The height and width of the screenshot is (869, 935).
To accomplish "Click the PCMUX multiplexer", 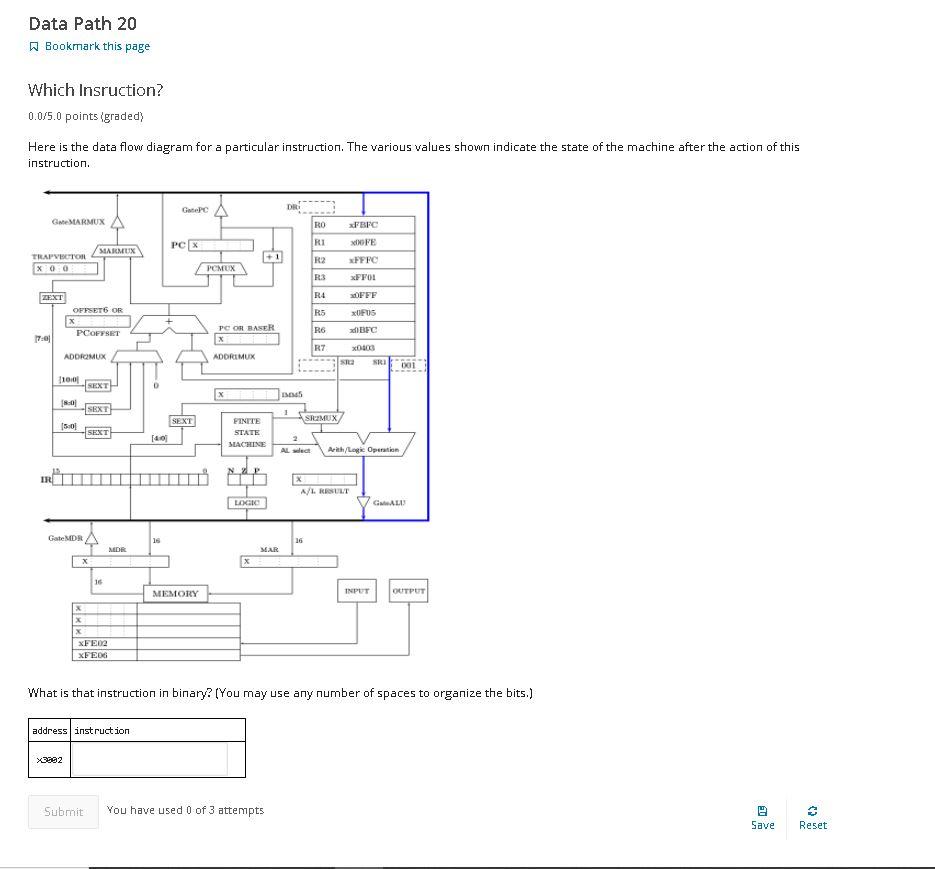I will 220,268.
